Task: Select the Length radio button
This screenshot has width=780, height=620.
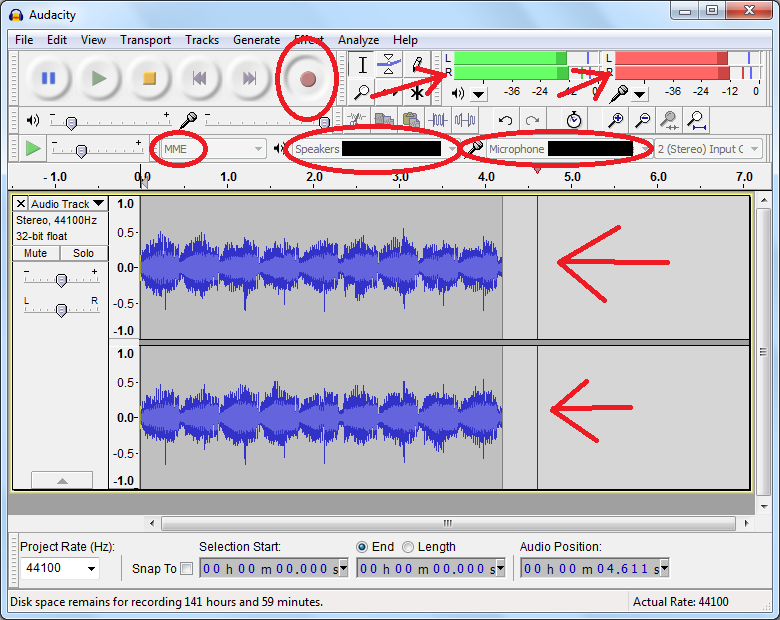Action: [x=408, y=547]
